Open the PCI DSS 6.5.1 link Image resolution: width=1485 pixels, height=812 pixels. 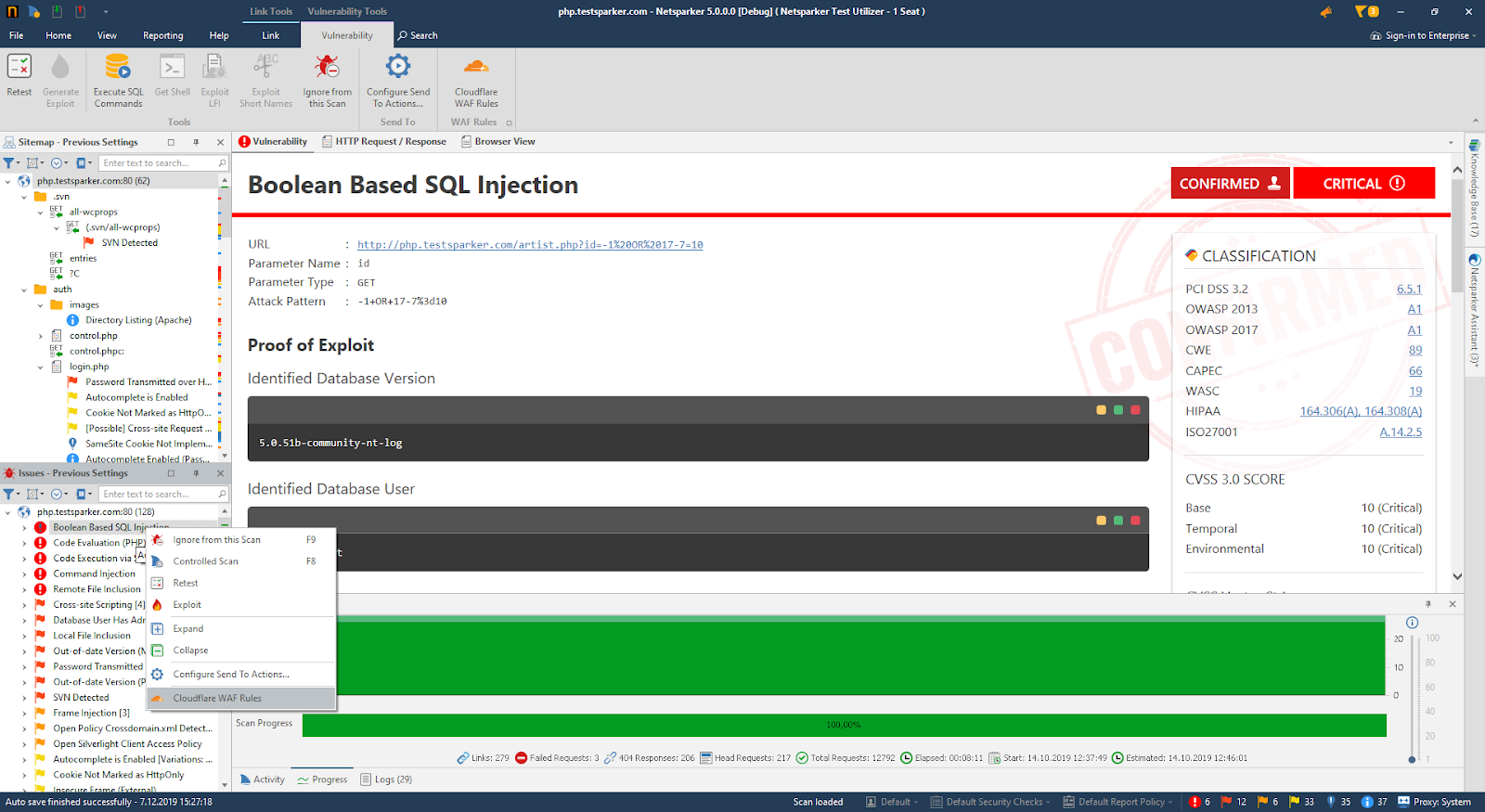(x=1408, y=290)
